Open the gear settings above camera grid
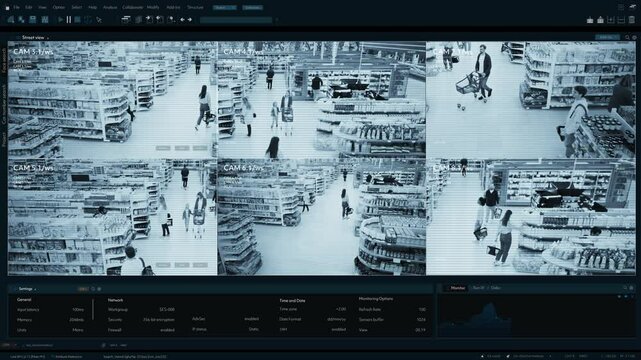This screenshot has height=360, width=641. click(634, 37)
